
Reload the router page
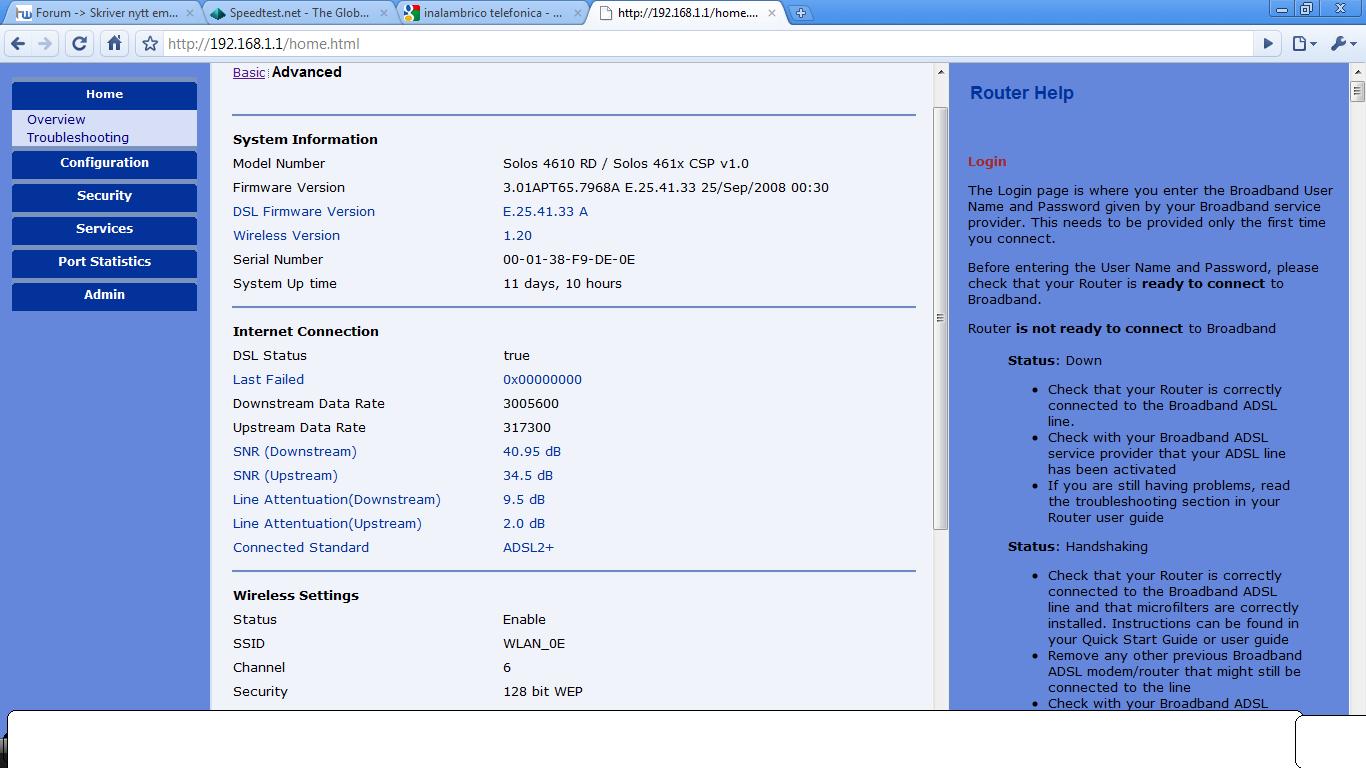[80, 43]
